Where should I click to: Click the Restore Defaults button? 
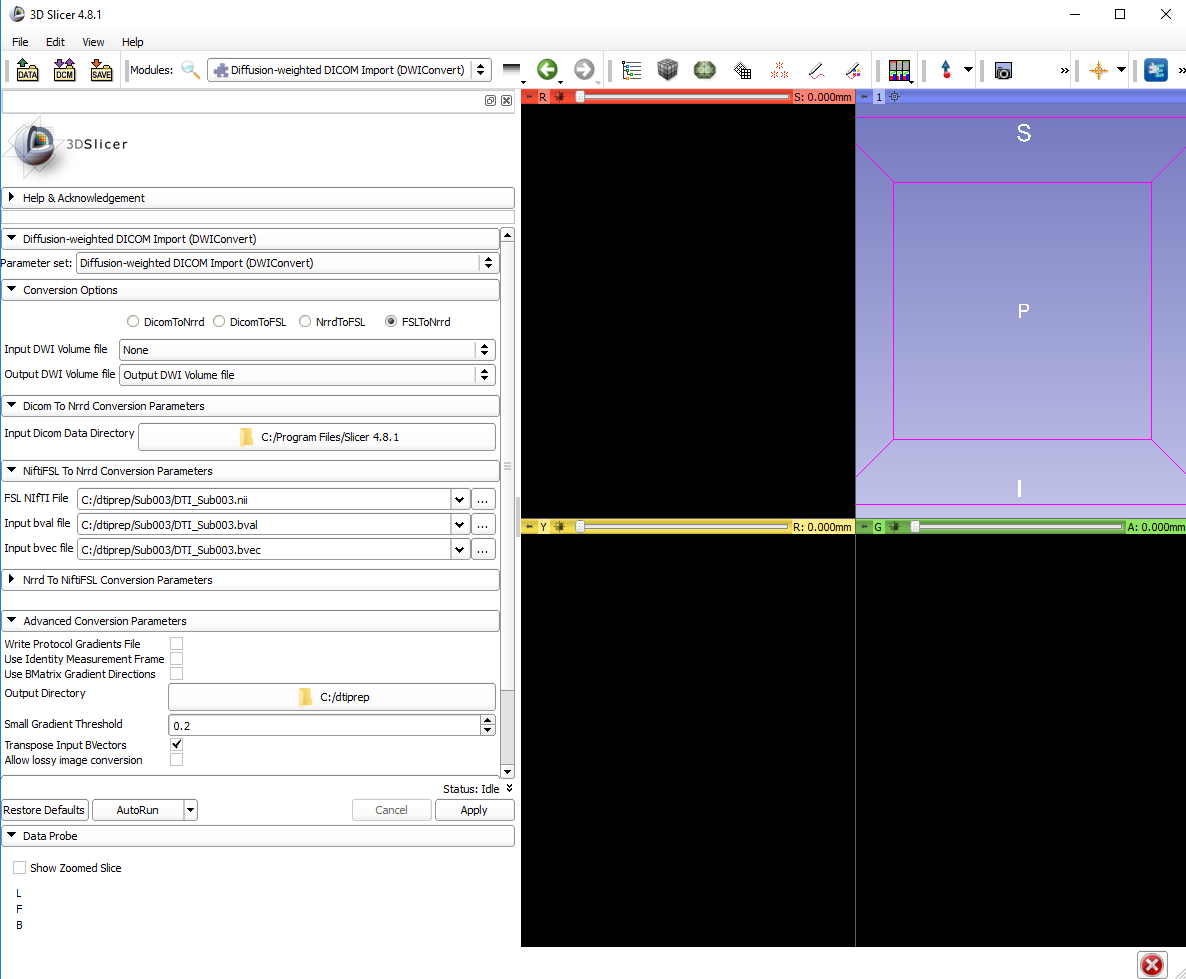pos(45,810)
